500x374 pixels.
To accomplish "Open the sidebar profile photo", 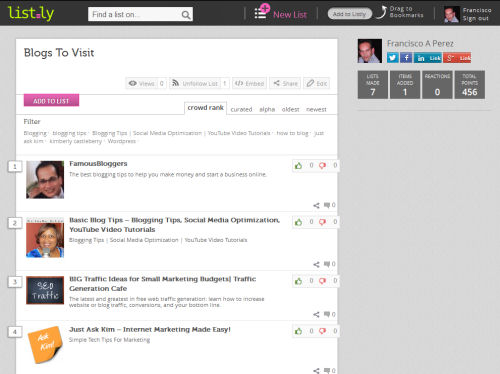I will coord(370,51).
